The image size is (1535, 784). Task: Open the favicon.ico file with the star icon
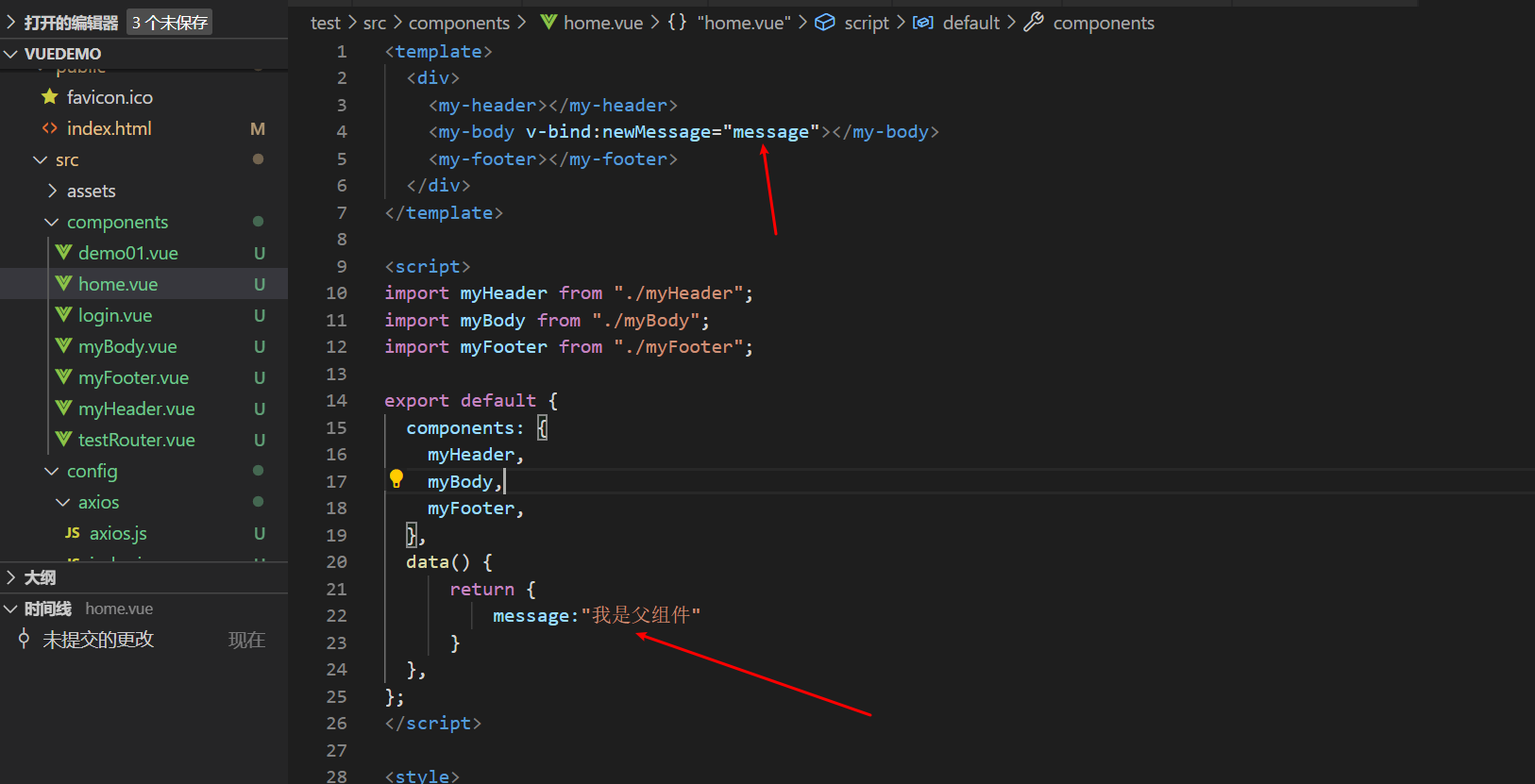click(x=110, y=97)
